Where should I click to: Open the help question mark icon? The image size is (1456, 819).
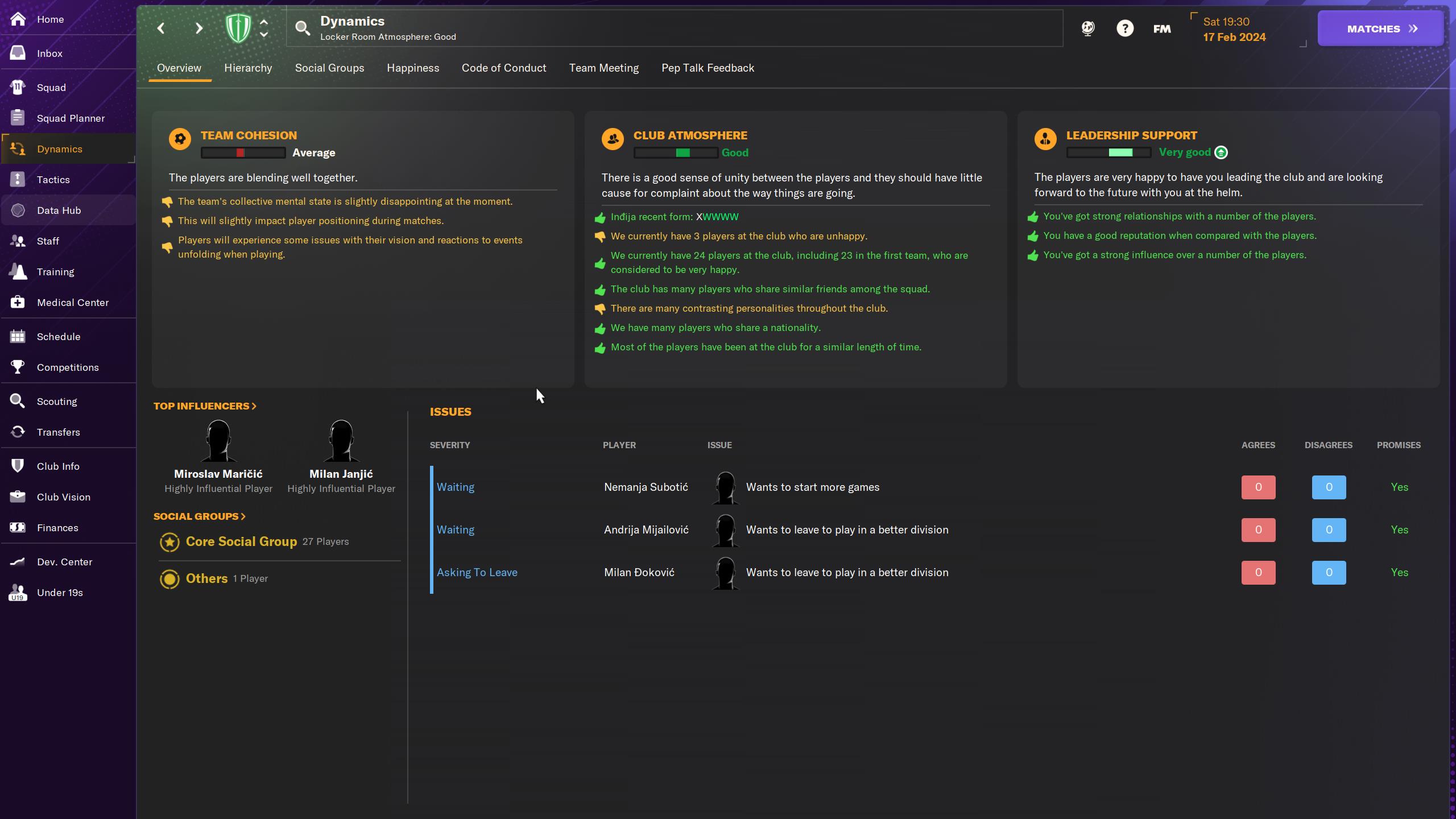pos(1124,28)
